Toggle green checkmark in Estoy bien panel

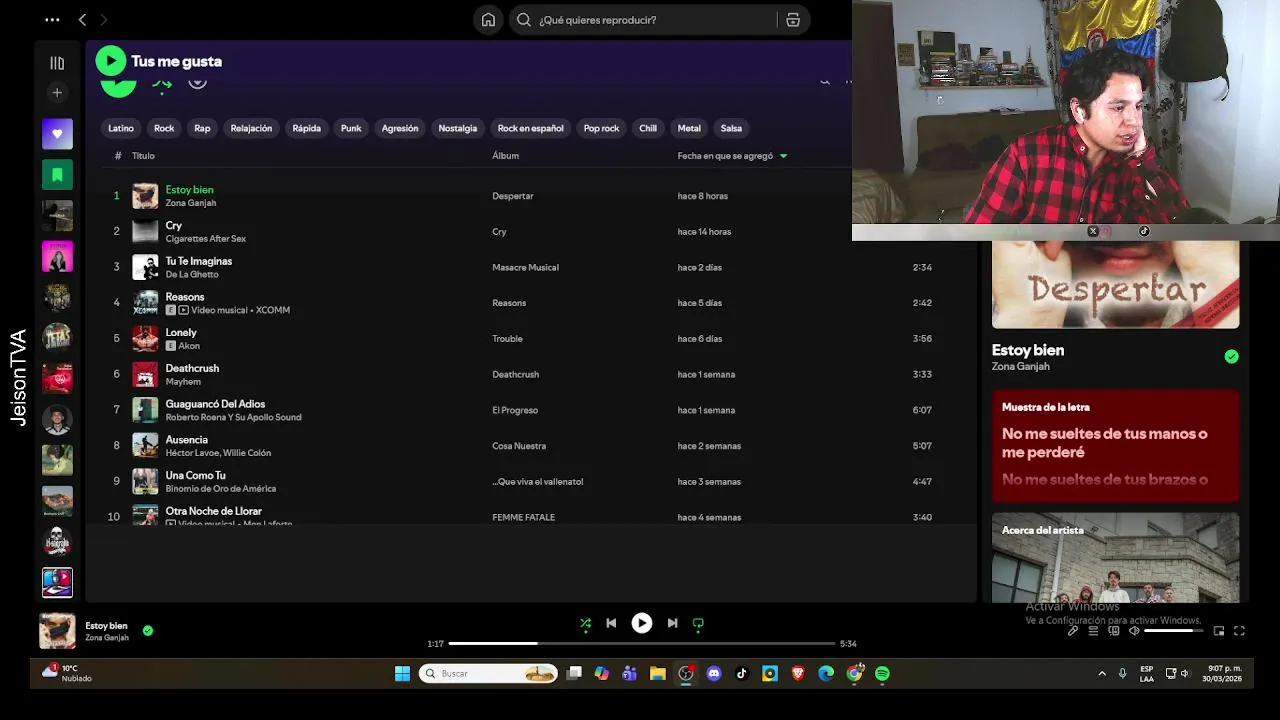(x=1231, y=356)
